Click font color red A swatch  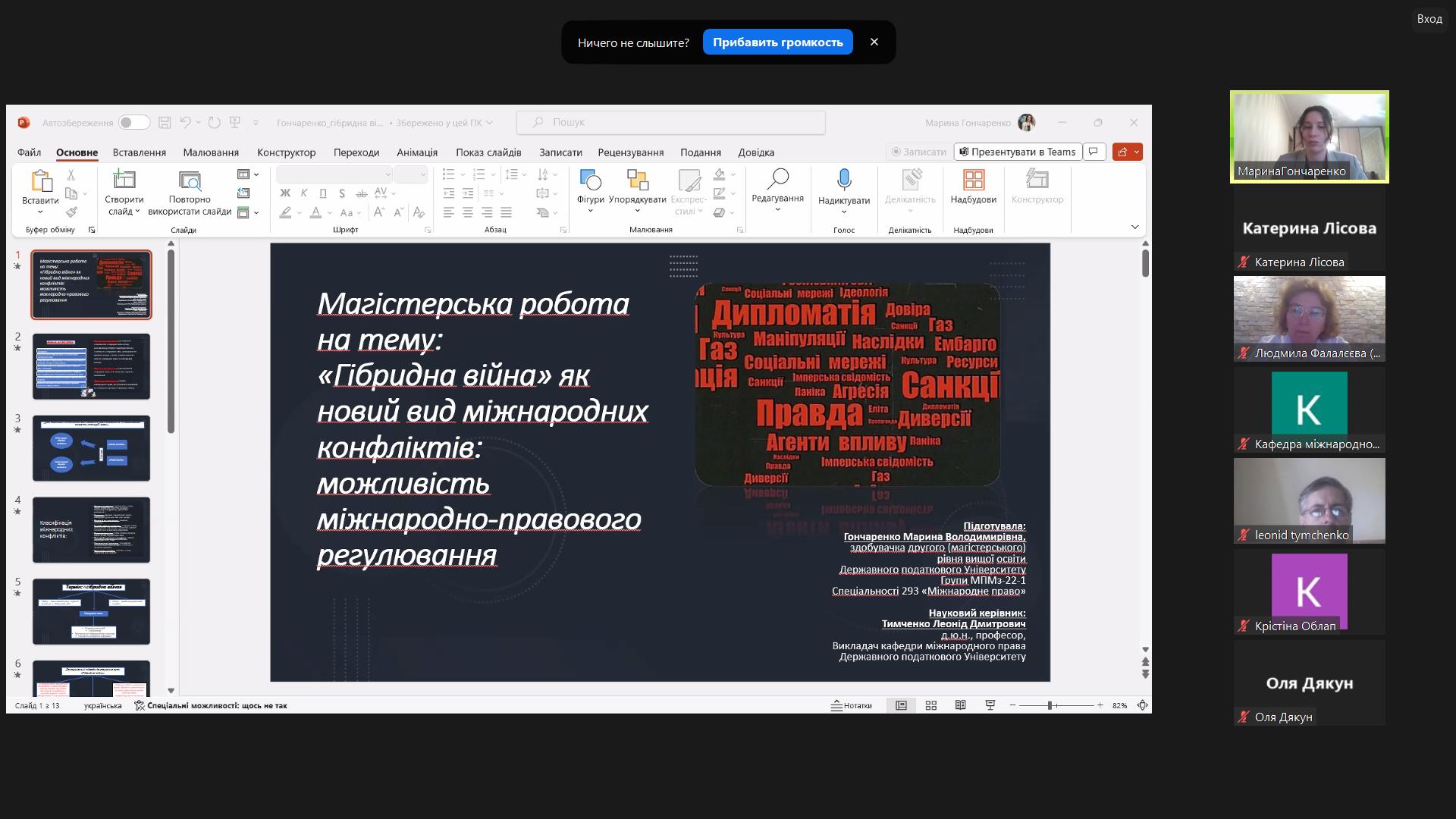coord(316,212)
